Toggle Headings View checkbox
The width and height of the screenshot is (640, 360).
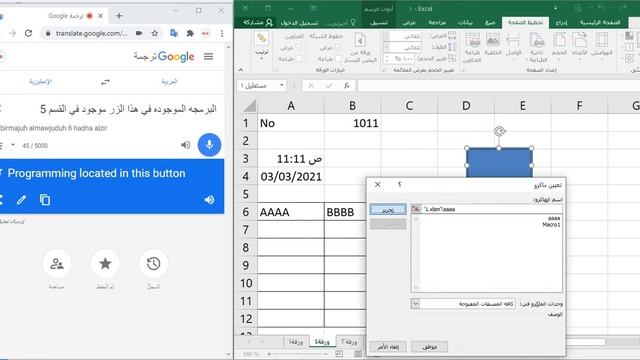(x=299, y=48)
